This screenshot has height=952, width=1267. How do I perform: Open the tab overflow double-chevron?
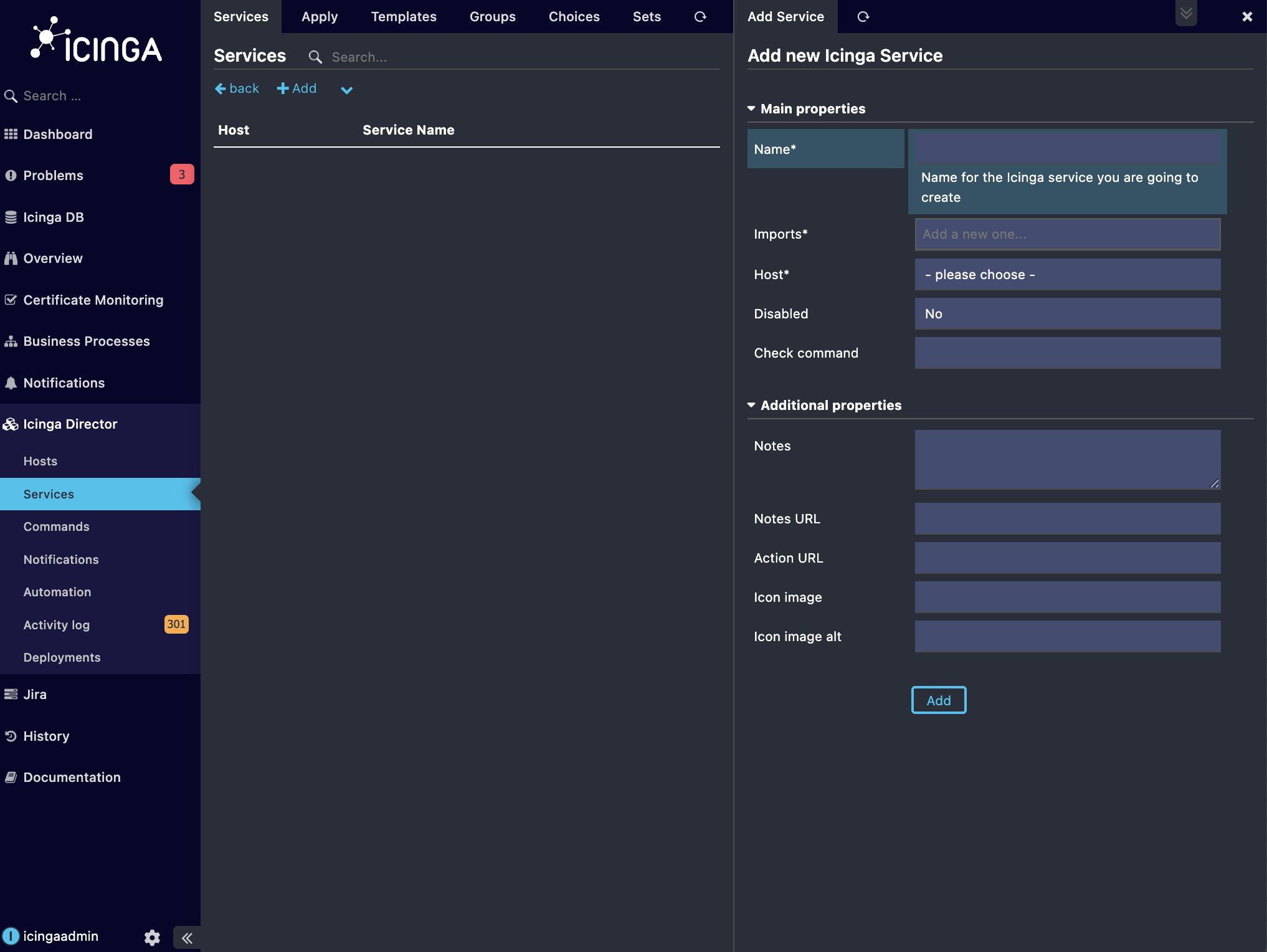pos(1186,13)
